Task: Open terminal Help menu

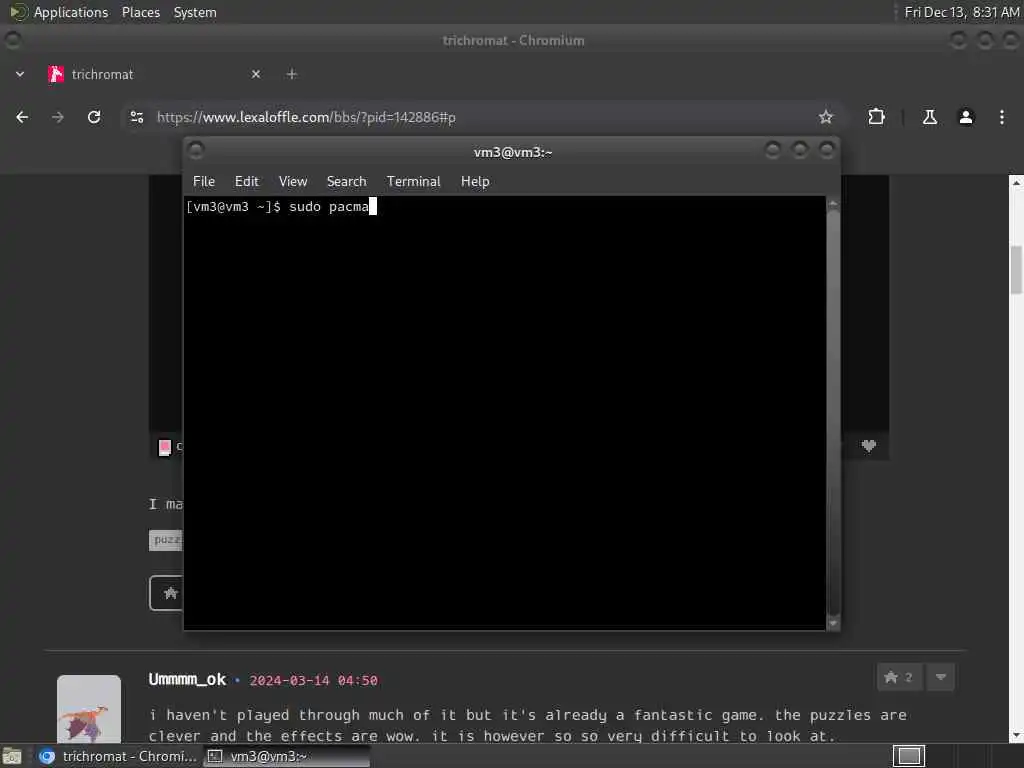Action: click(475, 182)
